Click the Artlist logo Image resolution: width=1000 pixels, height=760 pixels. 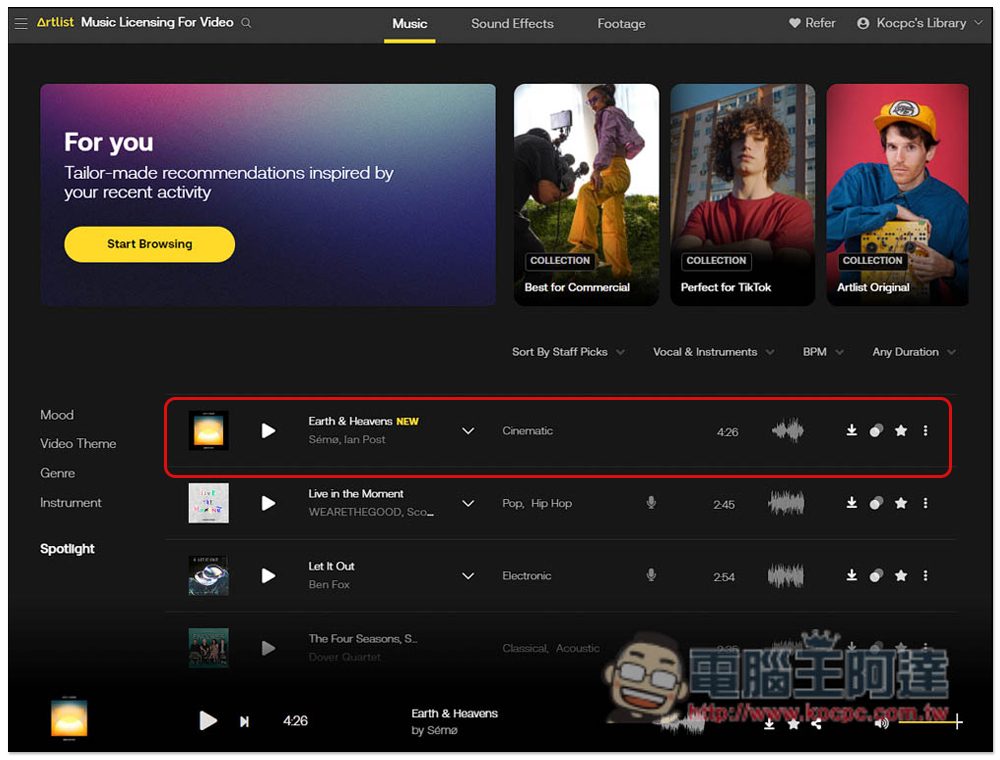[55, 22]
